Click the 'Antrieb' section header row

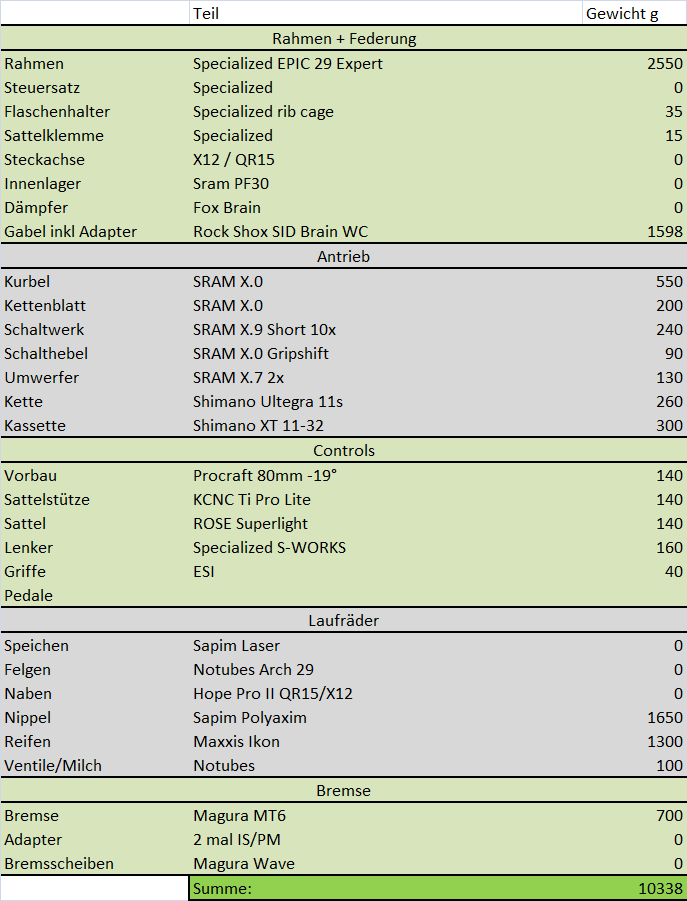[x=343, y=257]
